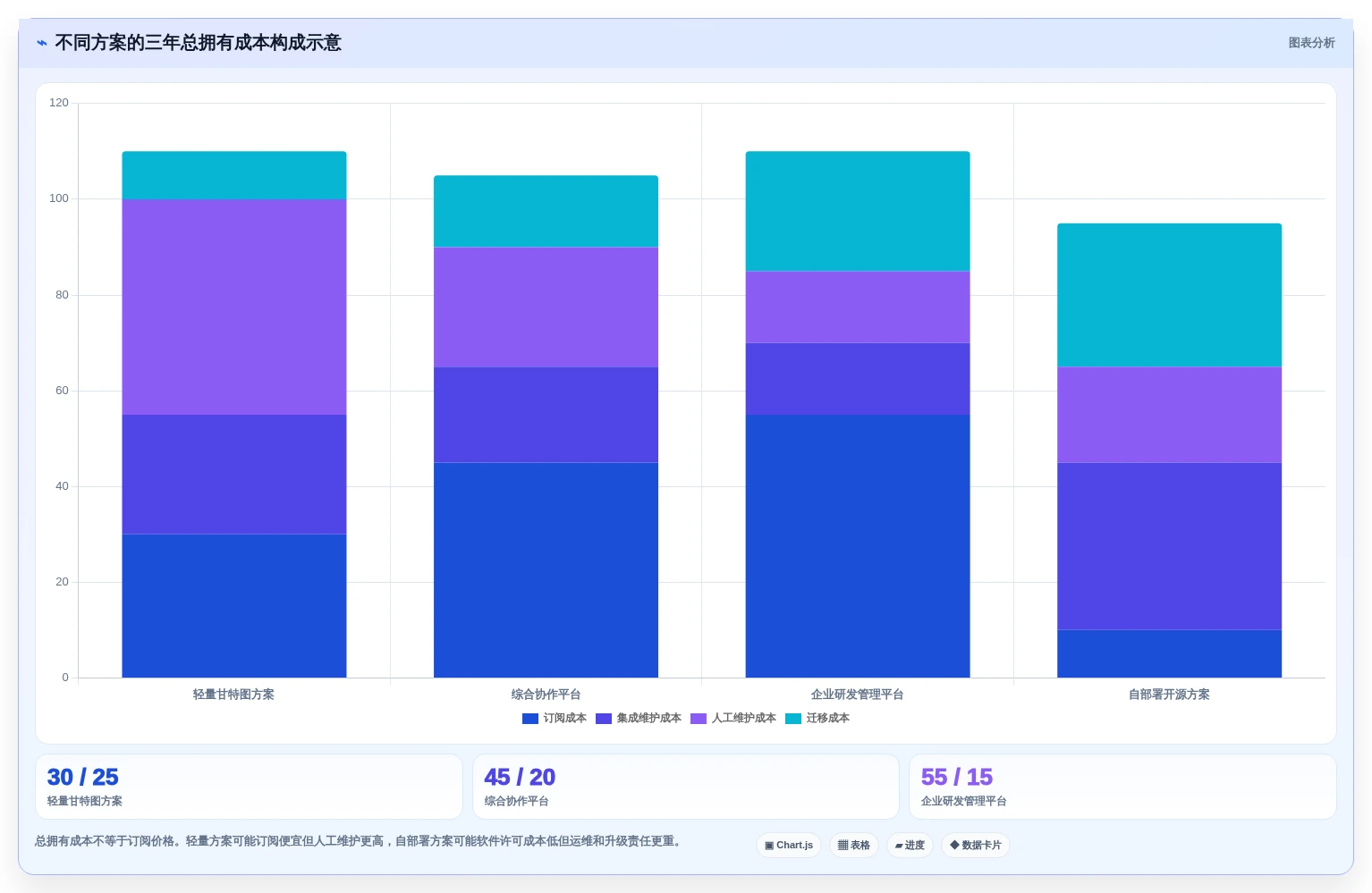Image resolution: width=1372 pixels, height=893 pixels.
Task: Click the 综合协作平台 x-axis label
Action: (546, 695)
